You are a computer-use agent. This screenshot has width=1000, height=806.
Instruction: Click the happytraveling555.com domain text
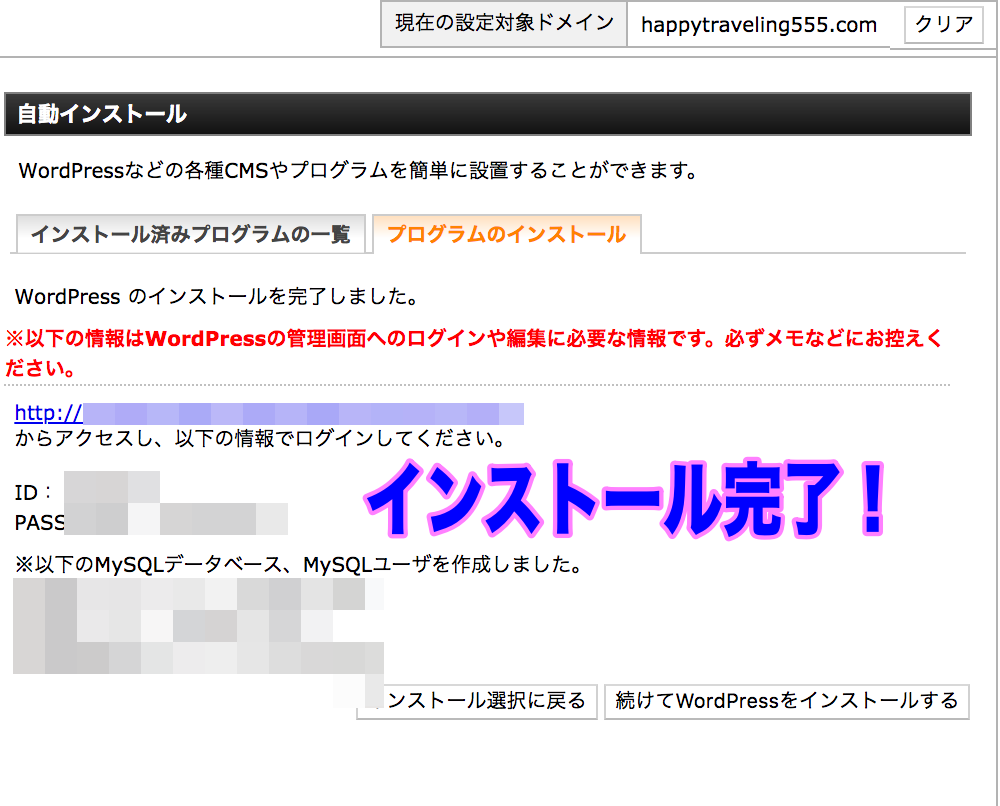tap(759, 25)
